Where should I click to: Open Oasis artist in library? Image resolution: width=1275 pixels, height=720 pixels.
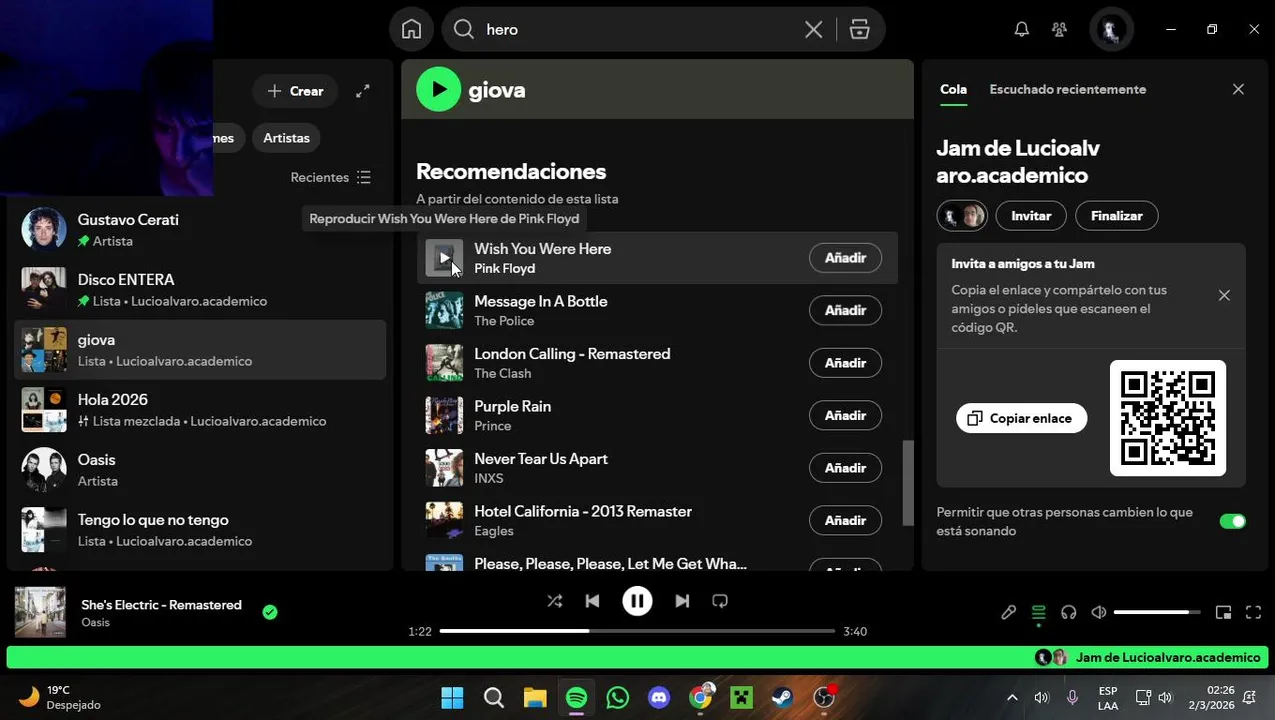coord(200,470)
